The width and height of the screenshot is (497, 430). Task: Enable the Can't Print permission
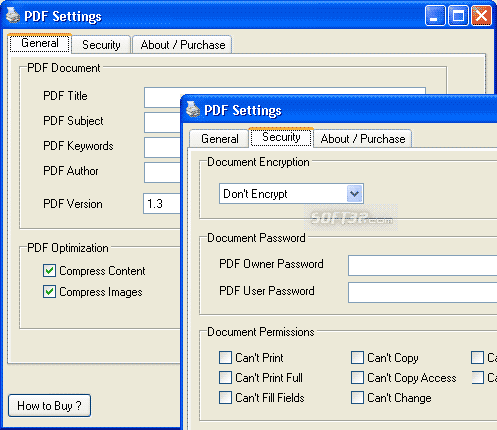(x=225, y=358)
